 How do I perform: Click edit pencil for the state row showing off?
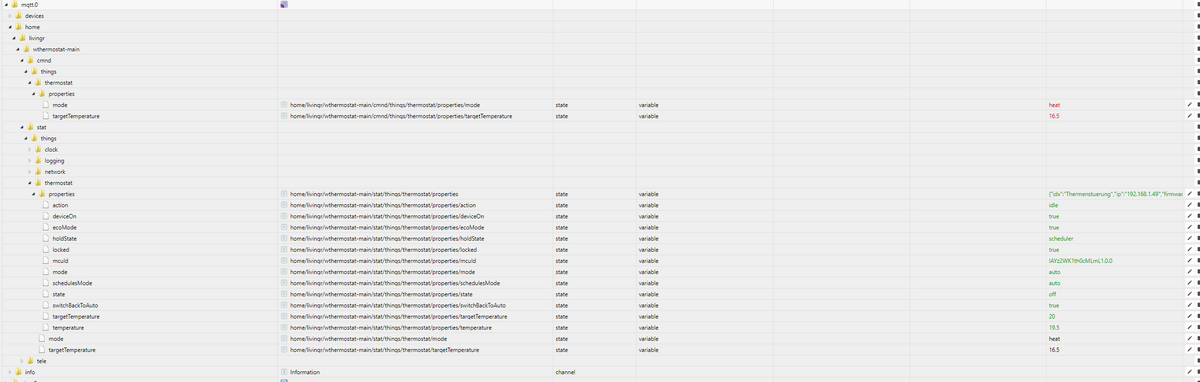(x=1189, y=294)
